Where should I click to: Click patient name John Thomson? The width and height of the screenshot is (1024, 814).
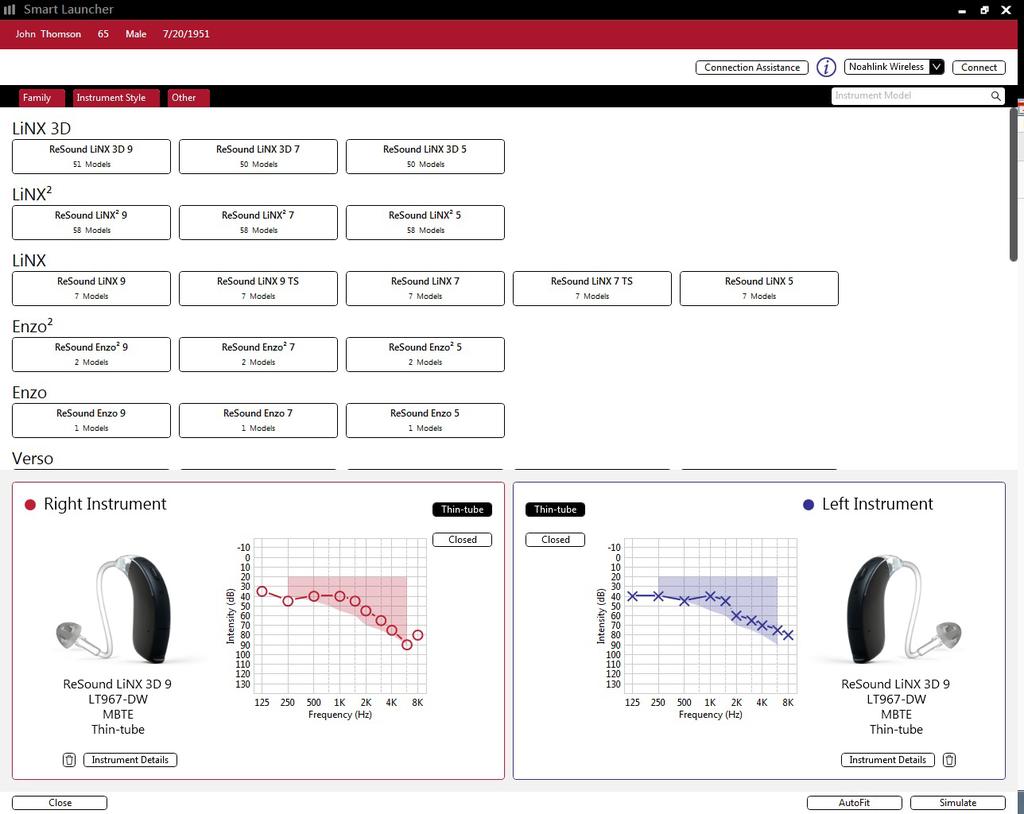(x=48, y=34)
